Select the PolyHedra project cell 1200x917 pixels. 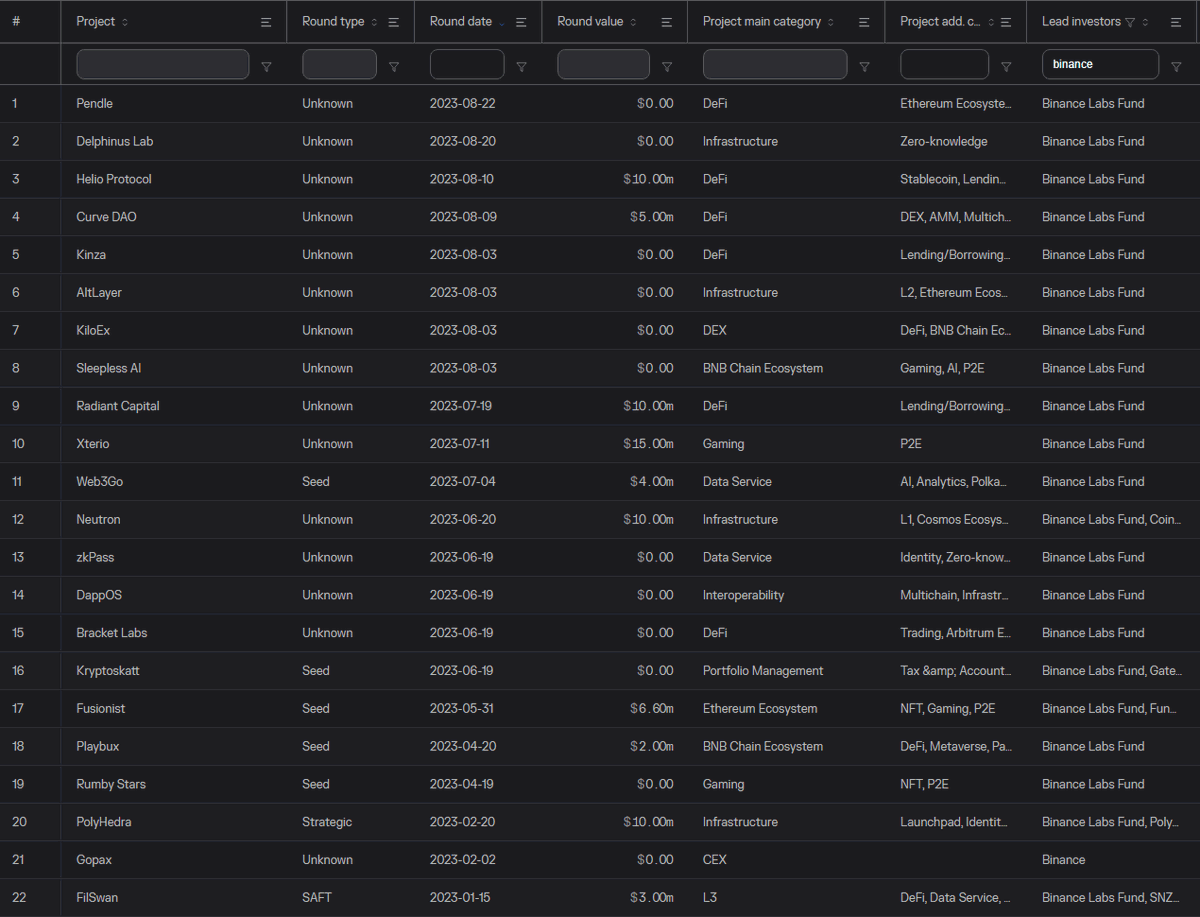[x=174, y=822]
